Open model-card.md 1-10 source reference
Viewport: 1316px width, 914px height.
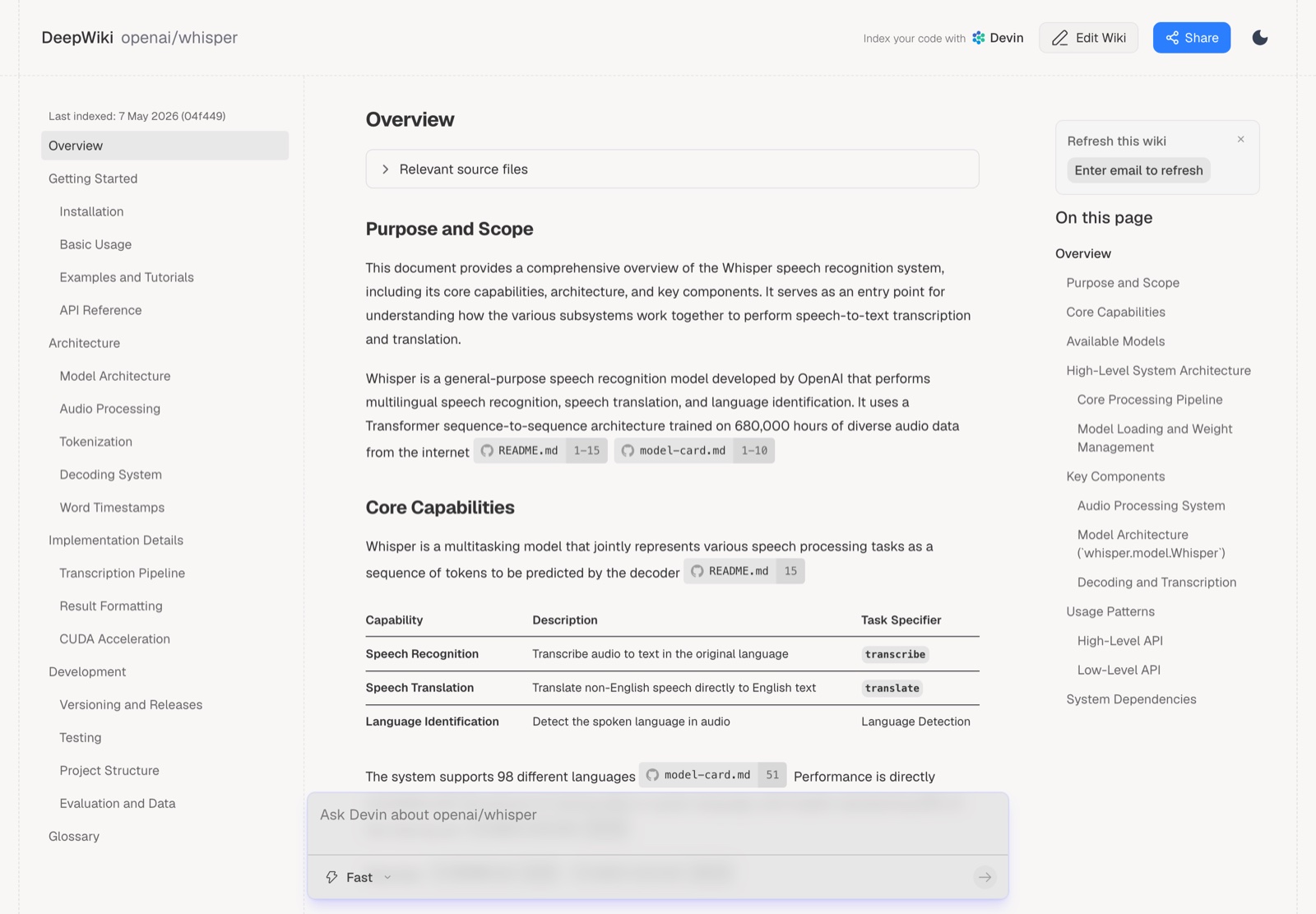coord(694,451)
